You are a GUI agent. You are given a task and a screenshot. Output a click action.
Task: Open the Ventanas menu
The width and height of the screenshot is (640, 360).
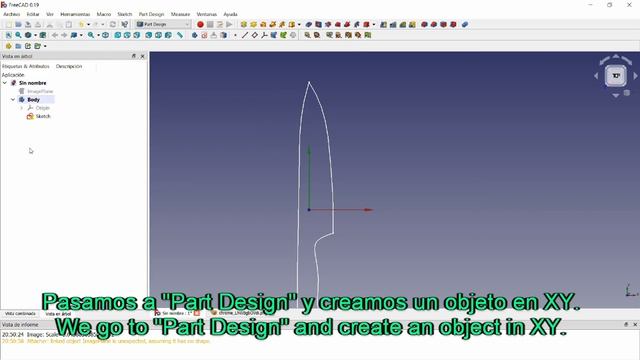[207, 14]
